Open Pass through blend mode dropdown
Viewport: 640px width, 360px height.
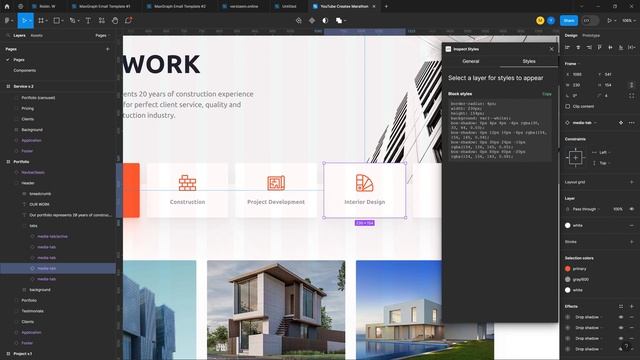586,209
